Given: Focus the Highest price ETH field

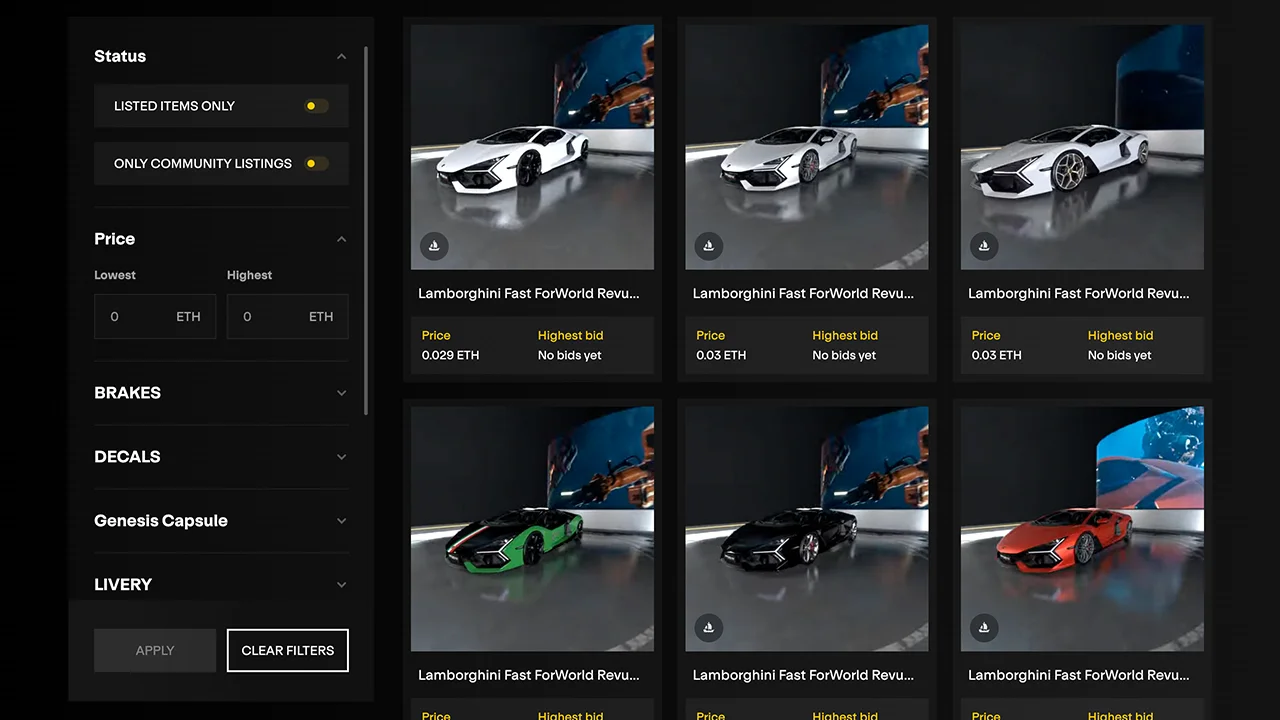Looking at the screenshot, I should point(288,316).
